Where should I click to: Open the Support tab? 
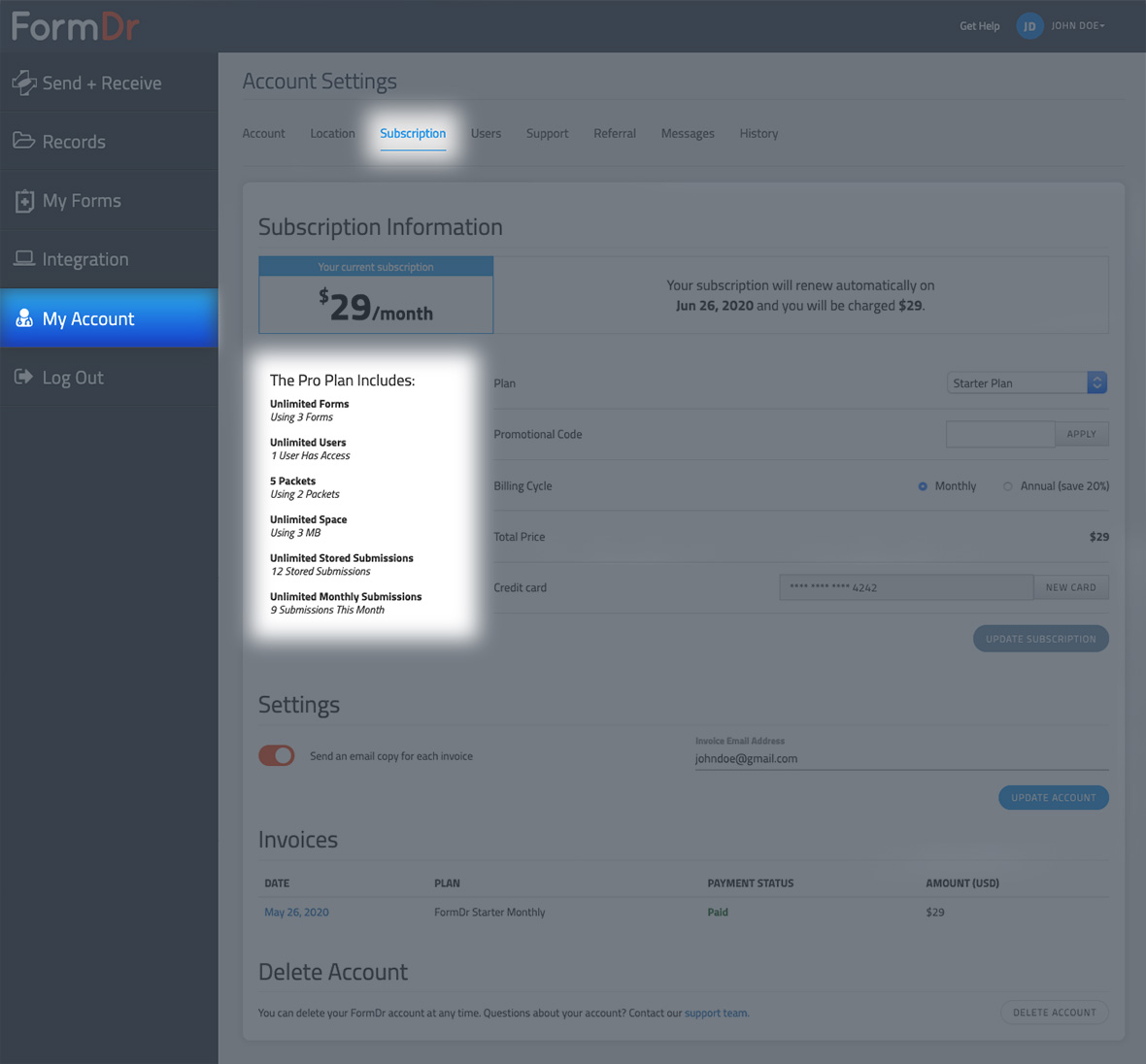(548, 134)
